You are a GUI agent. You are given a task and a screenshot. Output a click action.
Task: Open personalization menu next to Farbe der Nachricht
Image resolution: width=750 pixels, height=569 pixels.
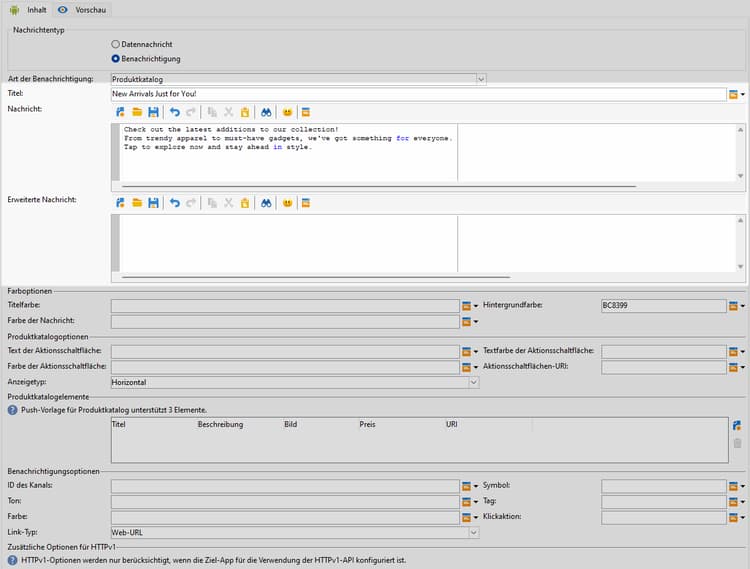[470, 322]
